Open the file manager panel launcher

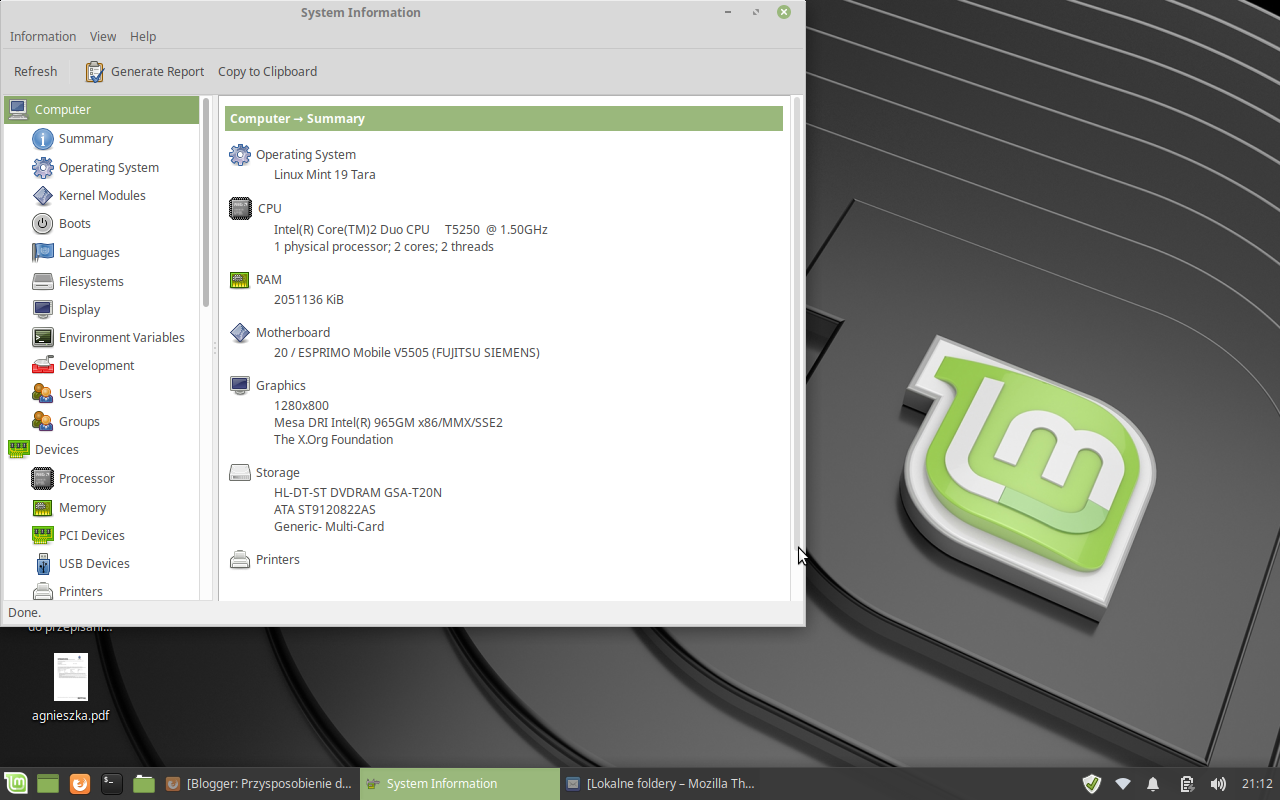[144, 784]
